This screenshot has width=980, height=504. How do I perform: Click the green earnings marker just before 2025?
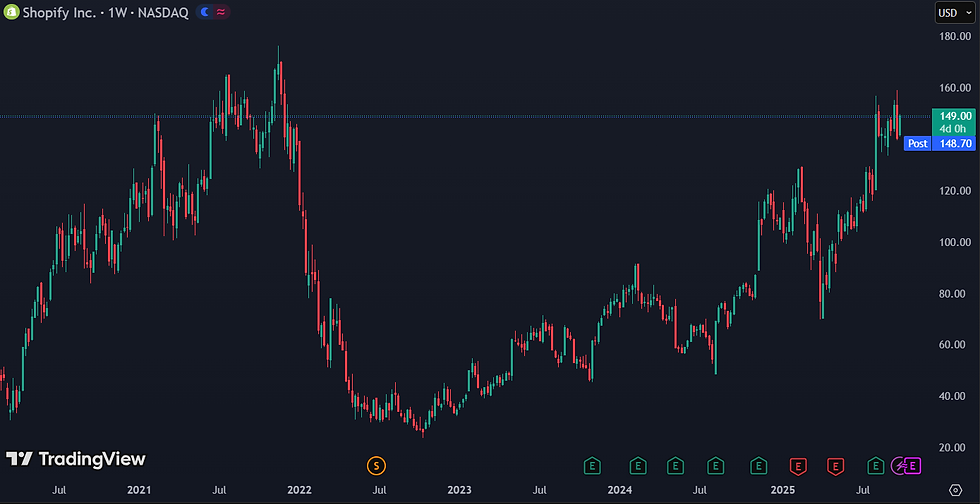click(x=758, y=465)
